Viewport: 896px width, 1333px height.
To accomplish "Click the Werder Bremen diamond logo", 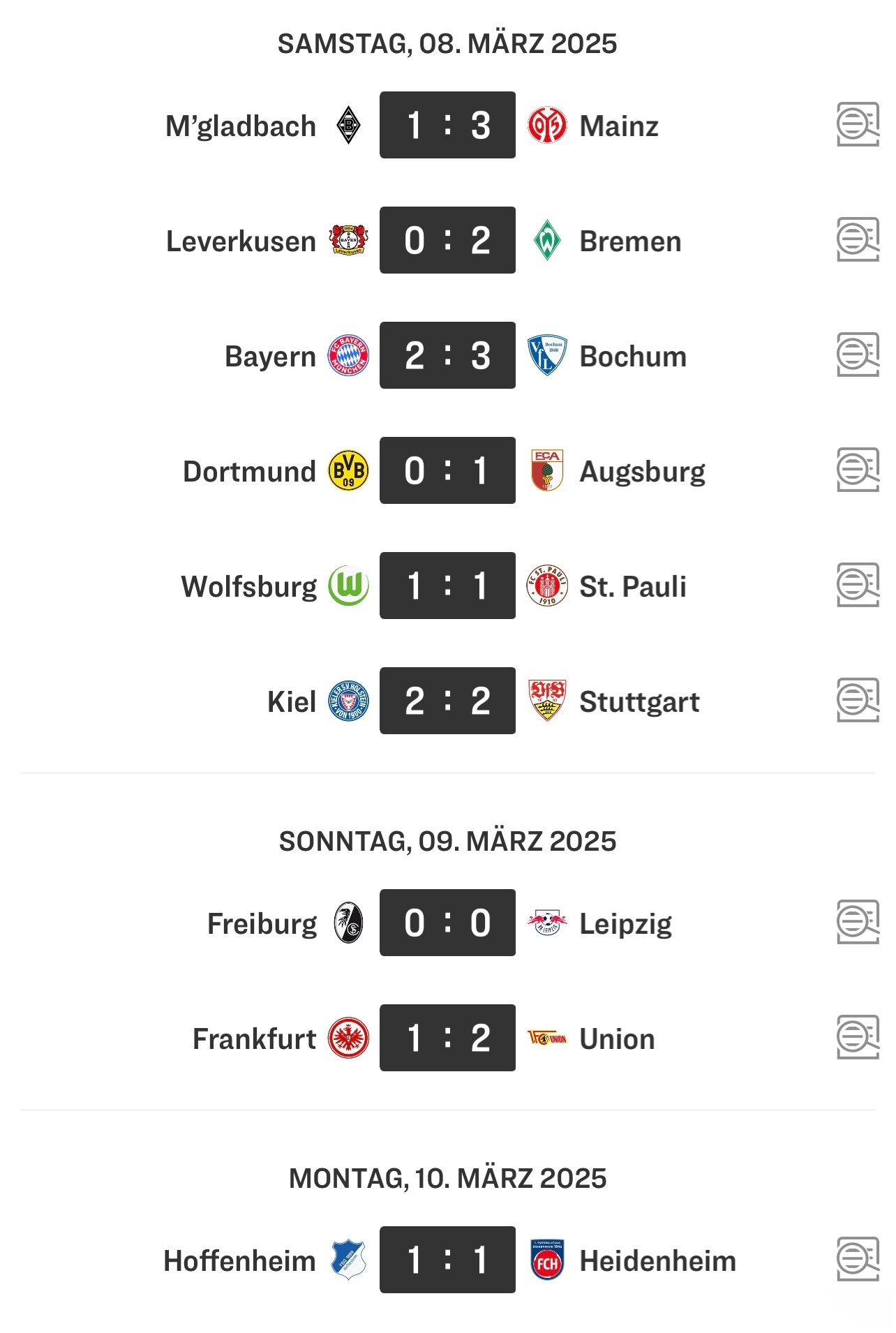I will point(547,240).
